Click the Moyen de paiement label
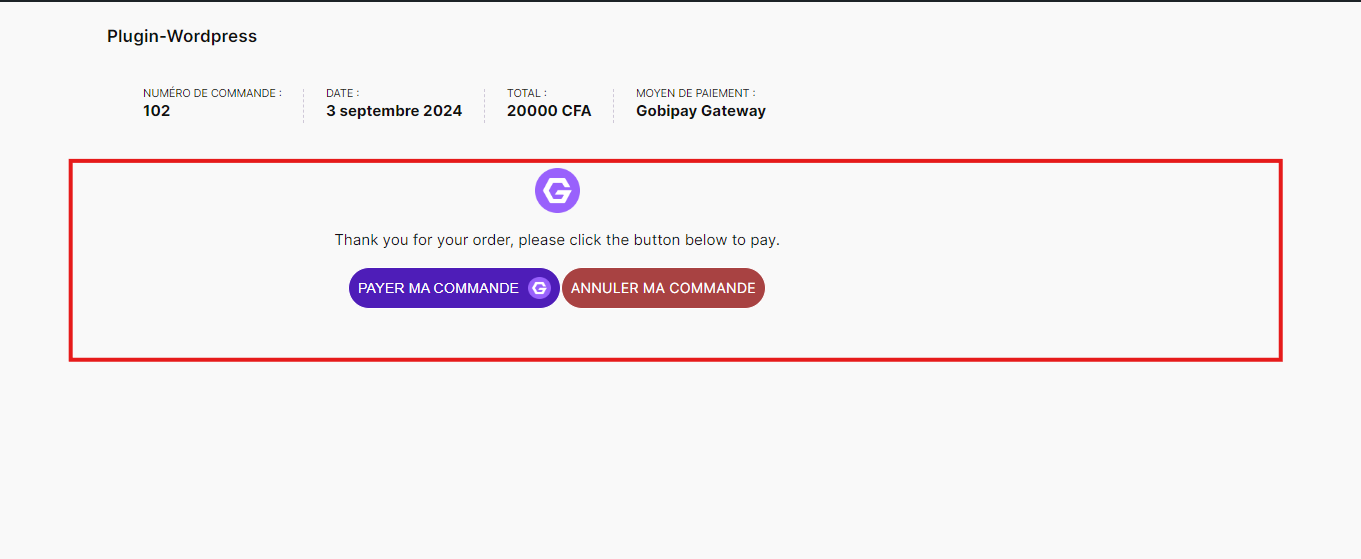 [x=695, y=93]
